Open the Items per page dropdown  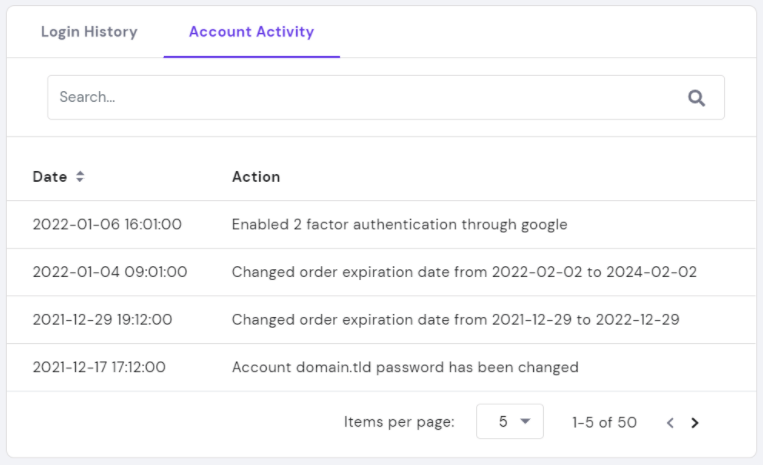509,422
